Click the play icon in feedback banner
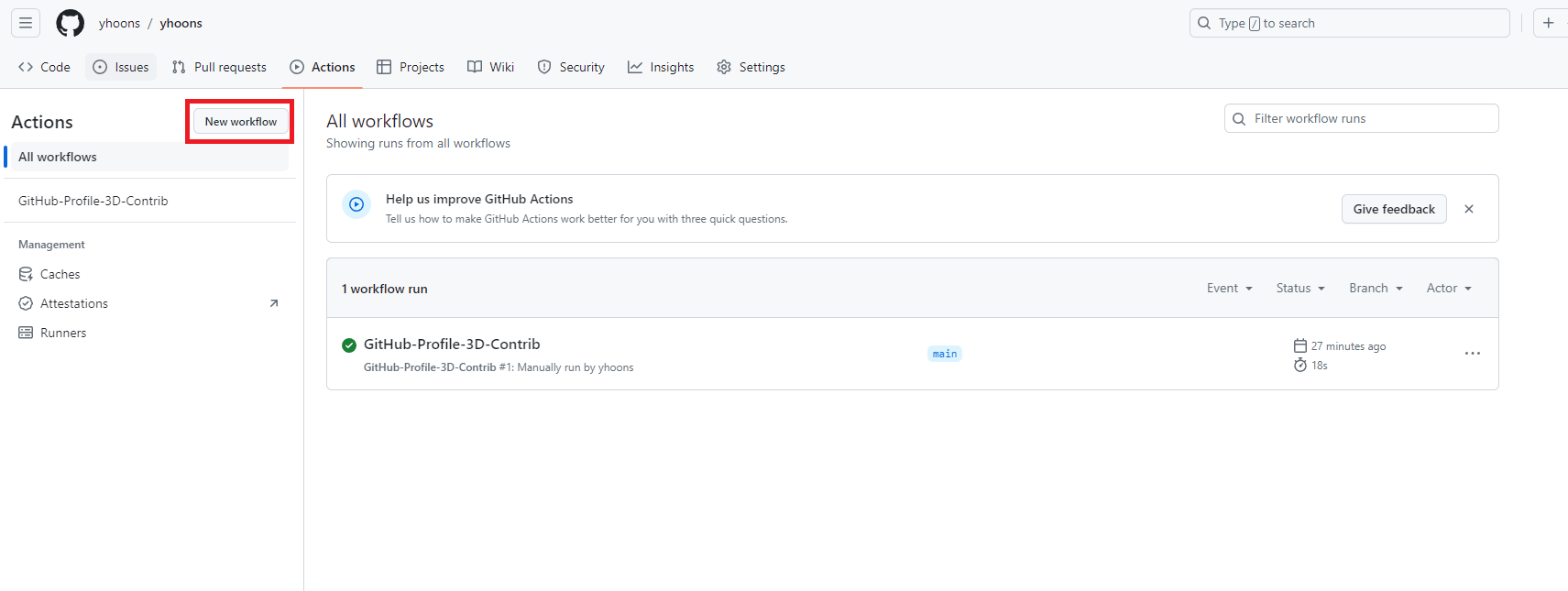This screenshot has height=591, width=1568. pos(356,204)
